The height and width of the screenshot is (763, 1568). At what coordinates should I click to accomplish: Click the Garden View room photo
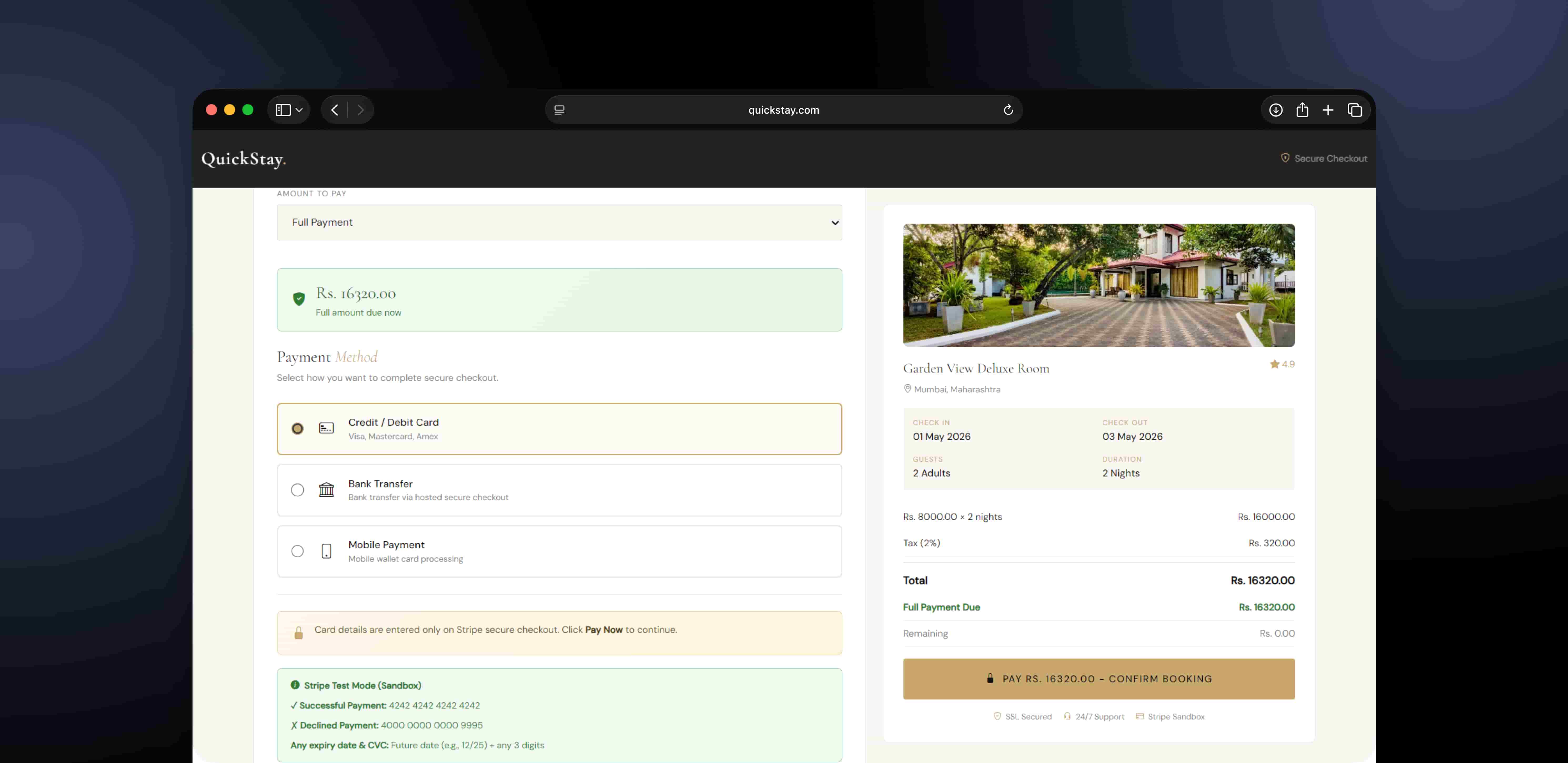(1099, 285)
